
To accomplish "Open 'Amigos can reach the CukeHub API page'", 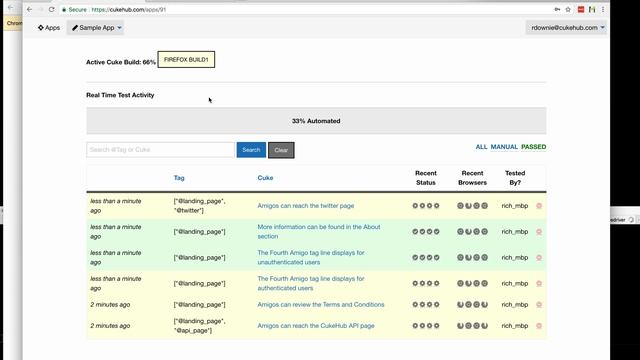I will pyautogui.click(x=316, y=326).
